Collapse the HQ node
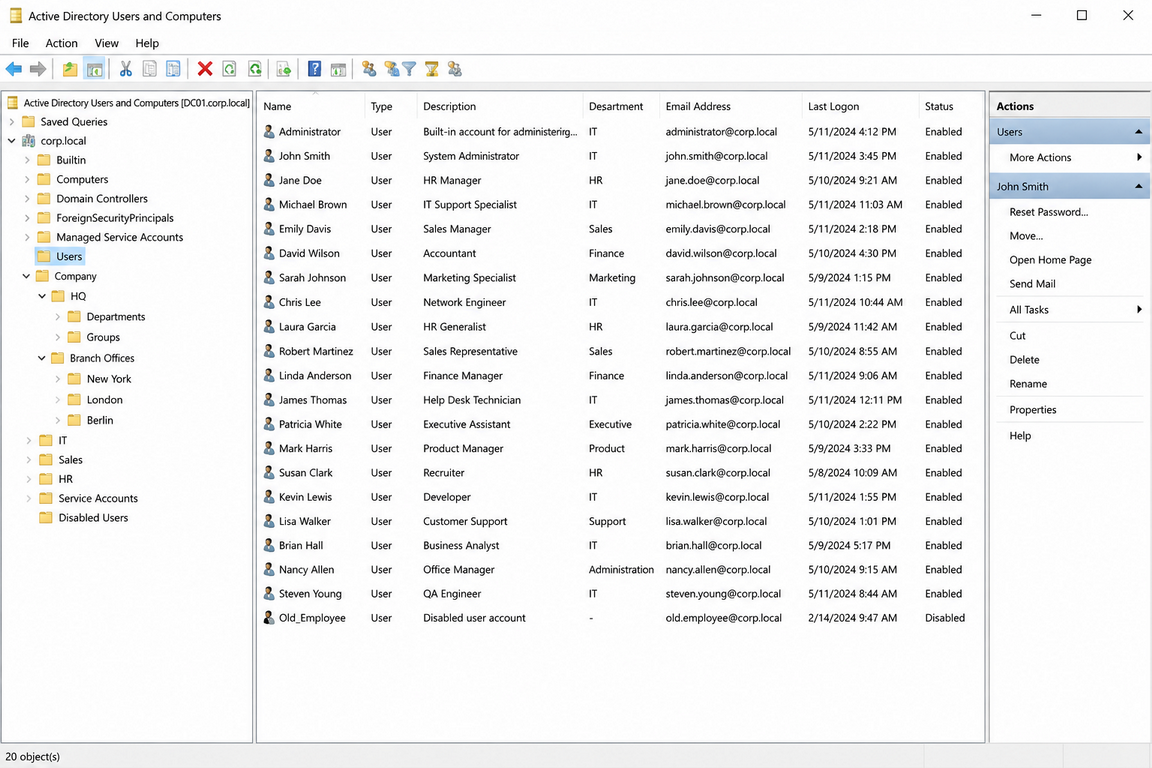This screenshot has height=768, width=1152. click(x=42, y=296)
